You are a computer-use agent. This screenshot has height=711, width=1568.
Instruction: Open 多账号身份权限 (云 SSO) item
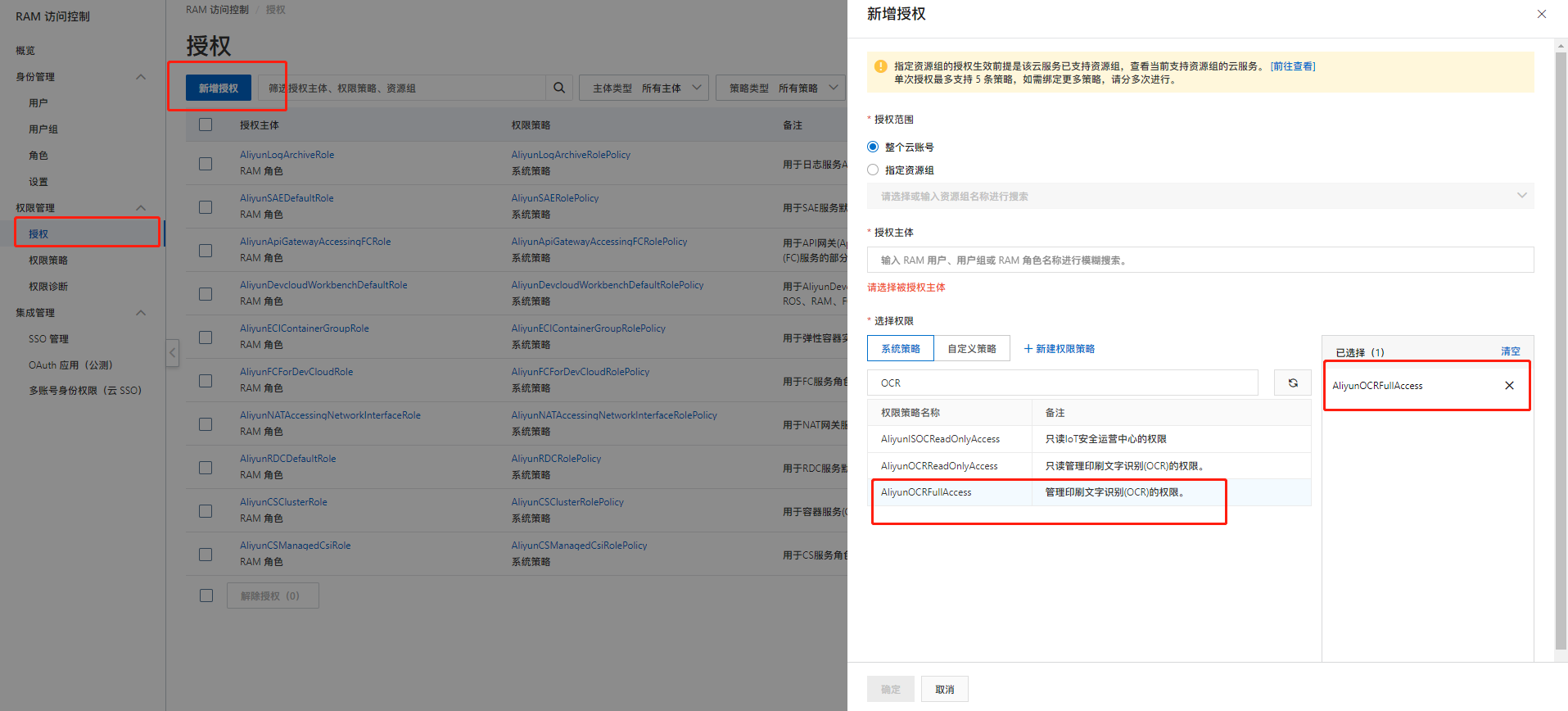[x=85, y=391]
